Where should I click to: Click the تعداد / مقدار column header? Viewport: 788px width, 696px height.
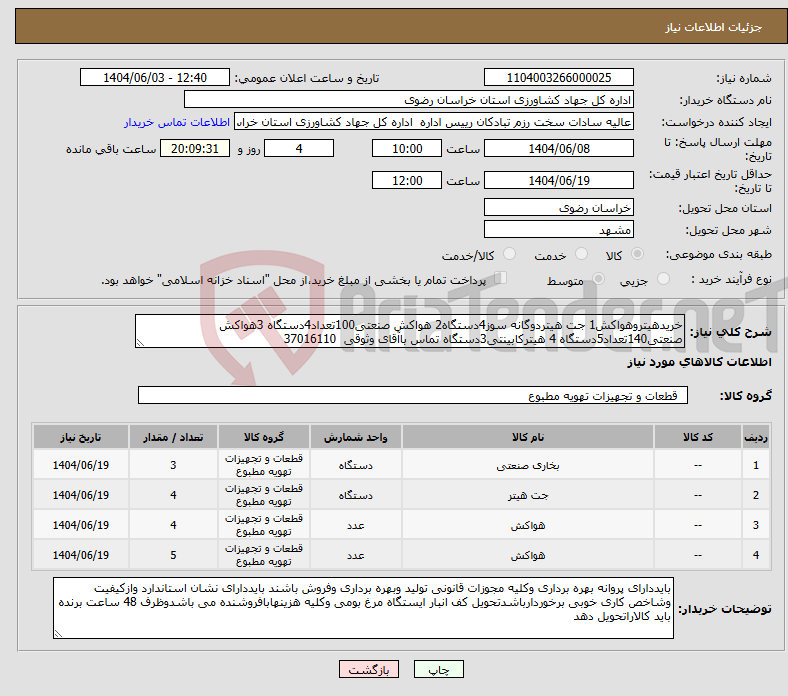(x=173, y=437)
